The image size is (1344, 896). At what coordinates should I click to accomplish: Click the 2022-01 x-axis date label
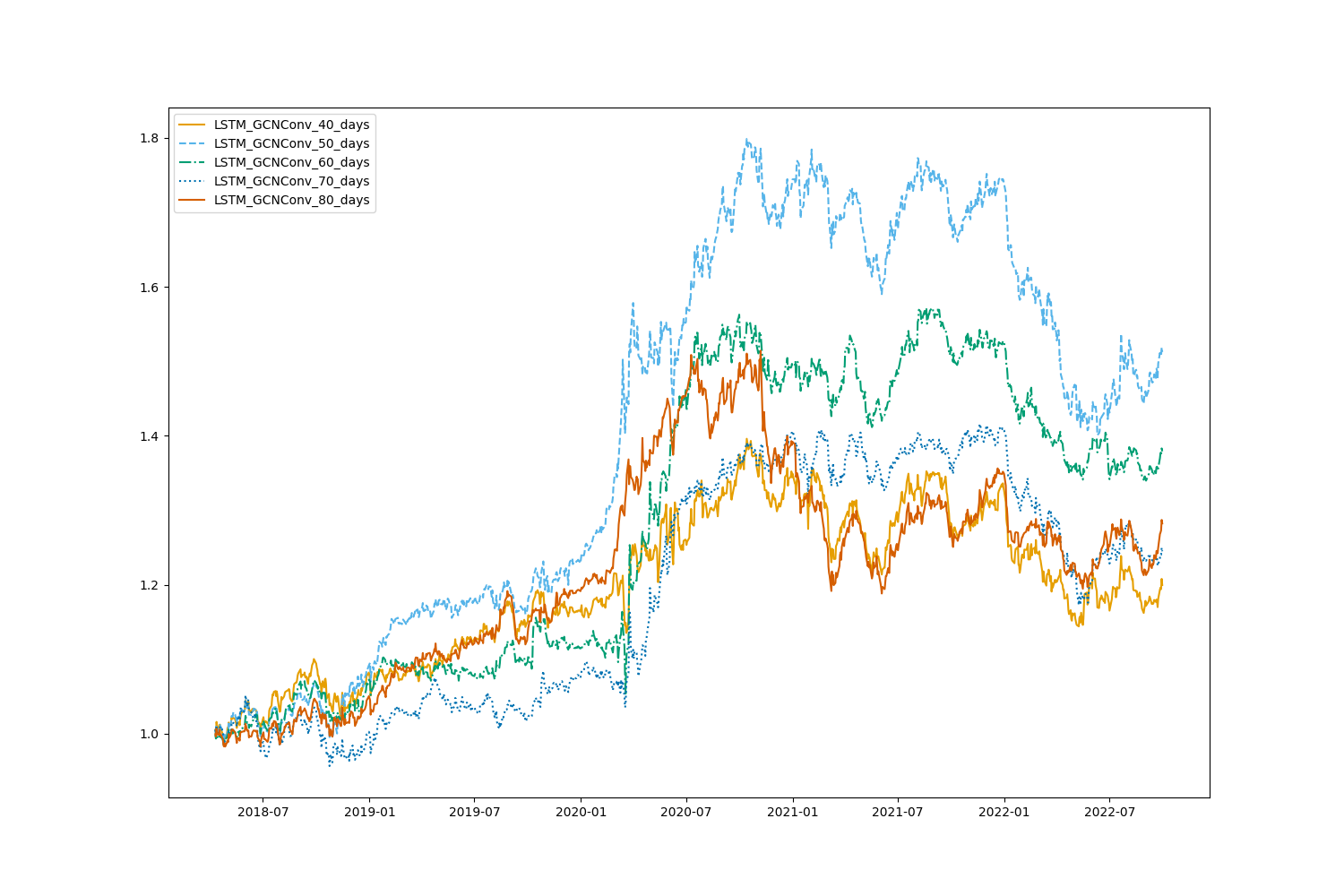(x=1004, y=812)
